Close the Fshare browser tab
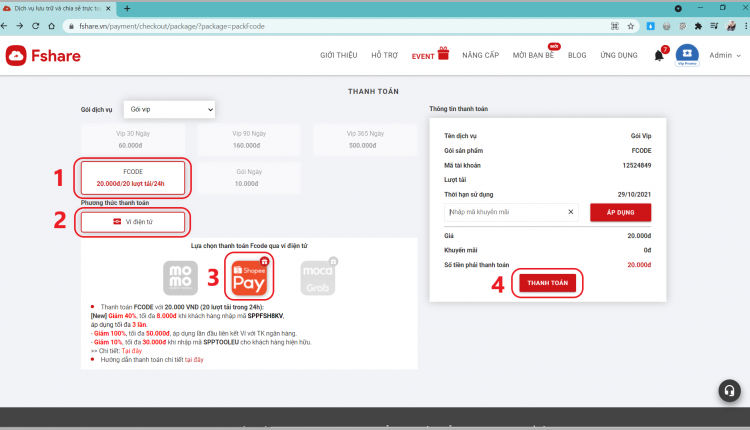This screenshot has width=750, height=430. 108,8
